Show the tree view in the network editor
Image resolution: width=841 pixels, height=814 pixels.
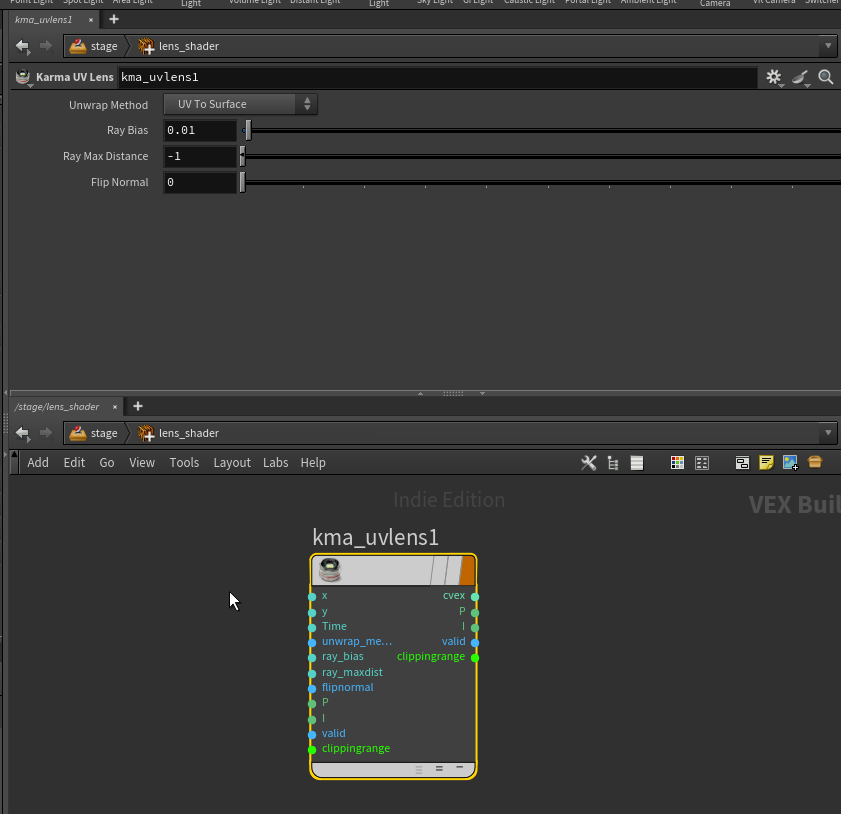pos(613,463)
